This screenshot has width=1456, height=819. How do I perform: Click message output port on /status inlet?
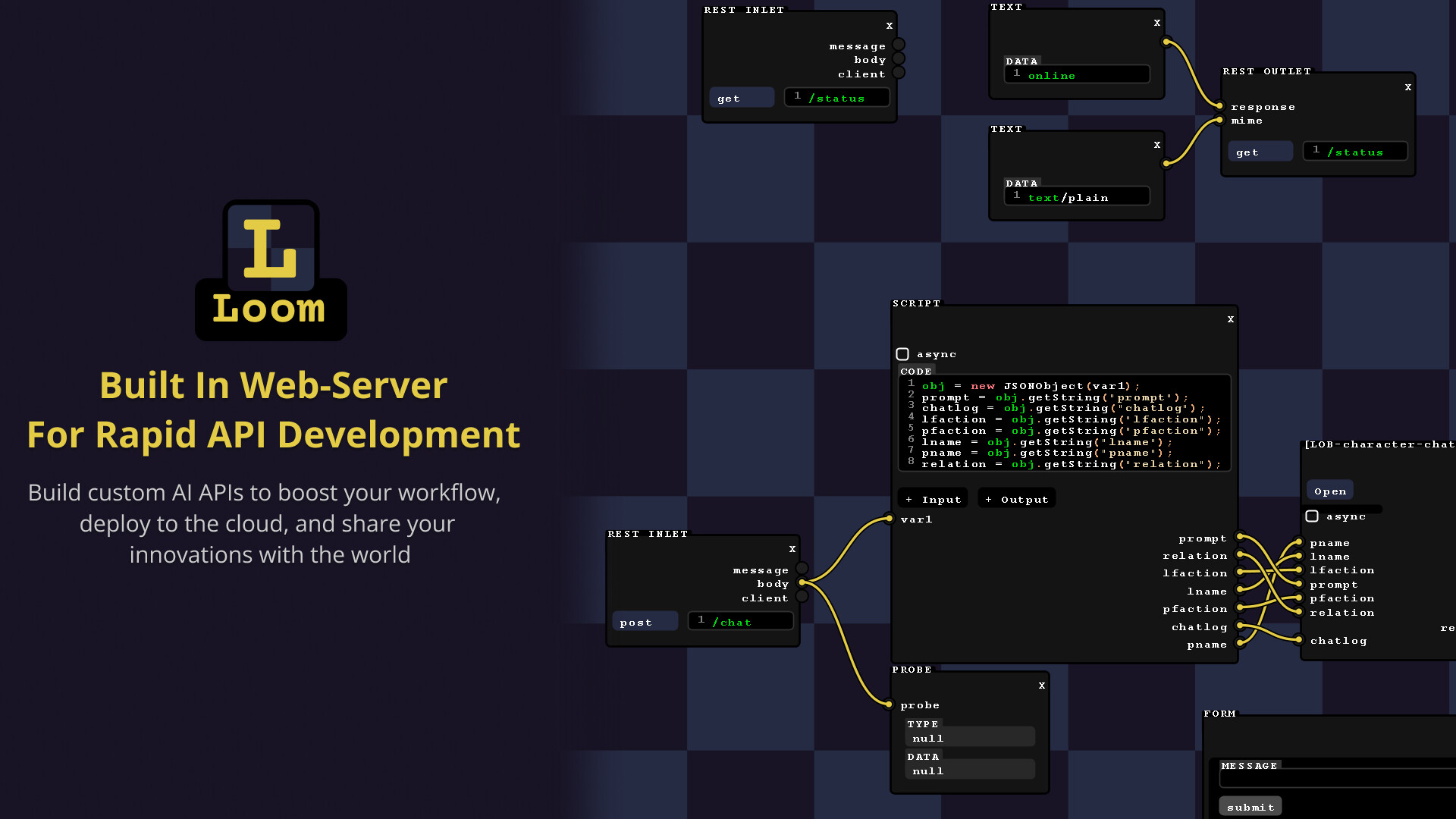click(899, 45)
